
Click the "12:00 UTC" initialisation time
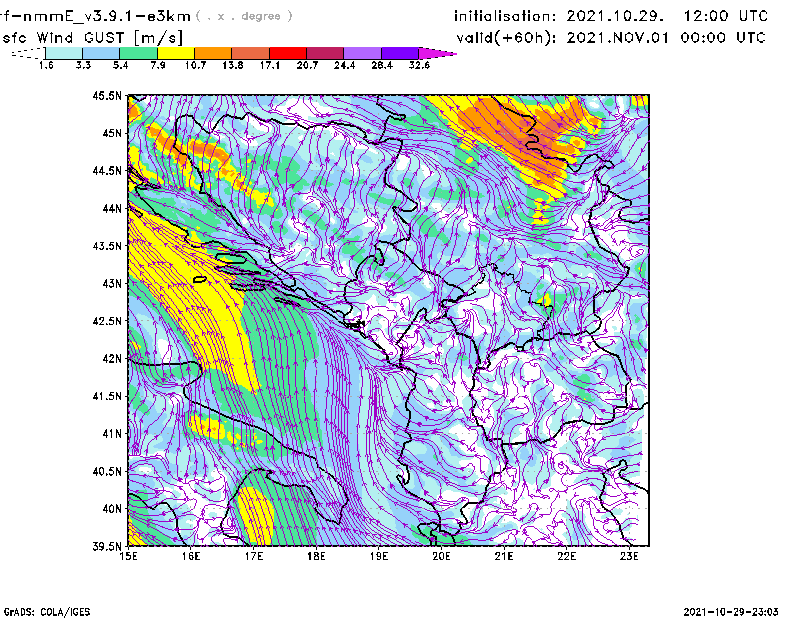726,16
